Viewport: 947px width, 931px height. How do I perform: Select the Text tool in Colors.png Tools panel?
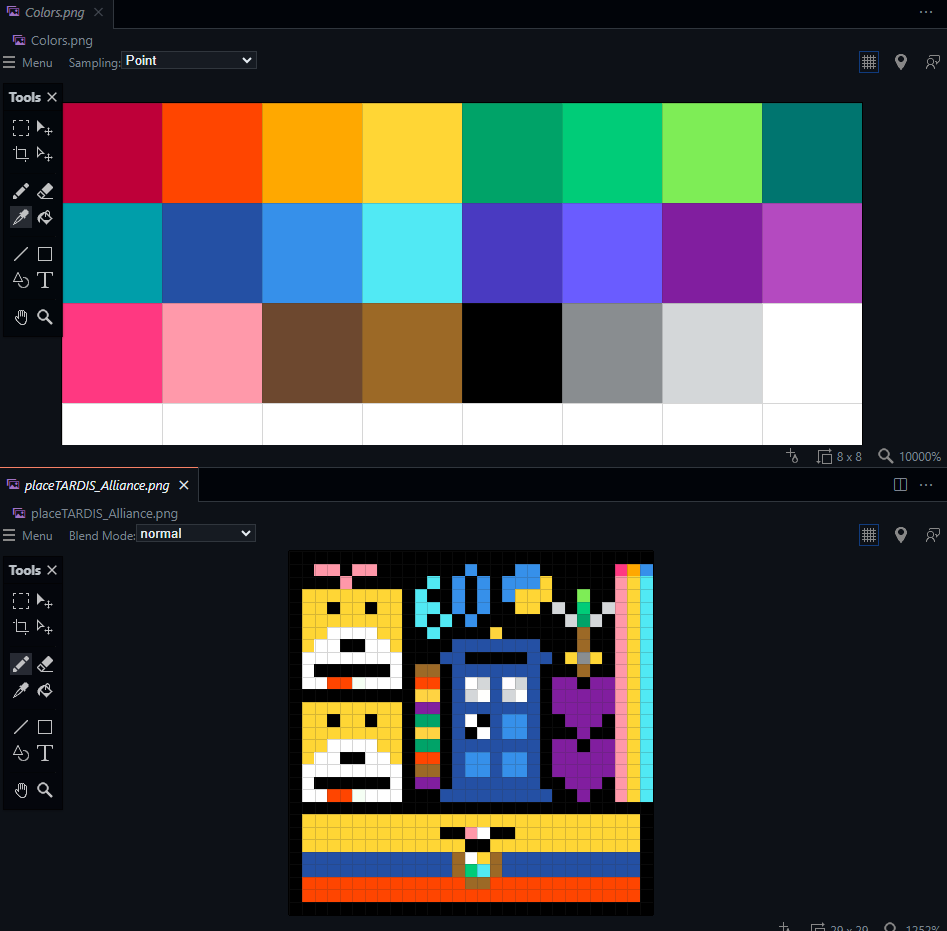click(45, 280)
